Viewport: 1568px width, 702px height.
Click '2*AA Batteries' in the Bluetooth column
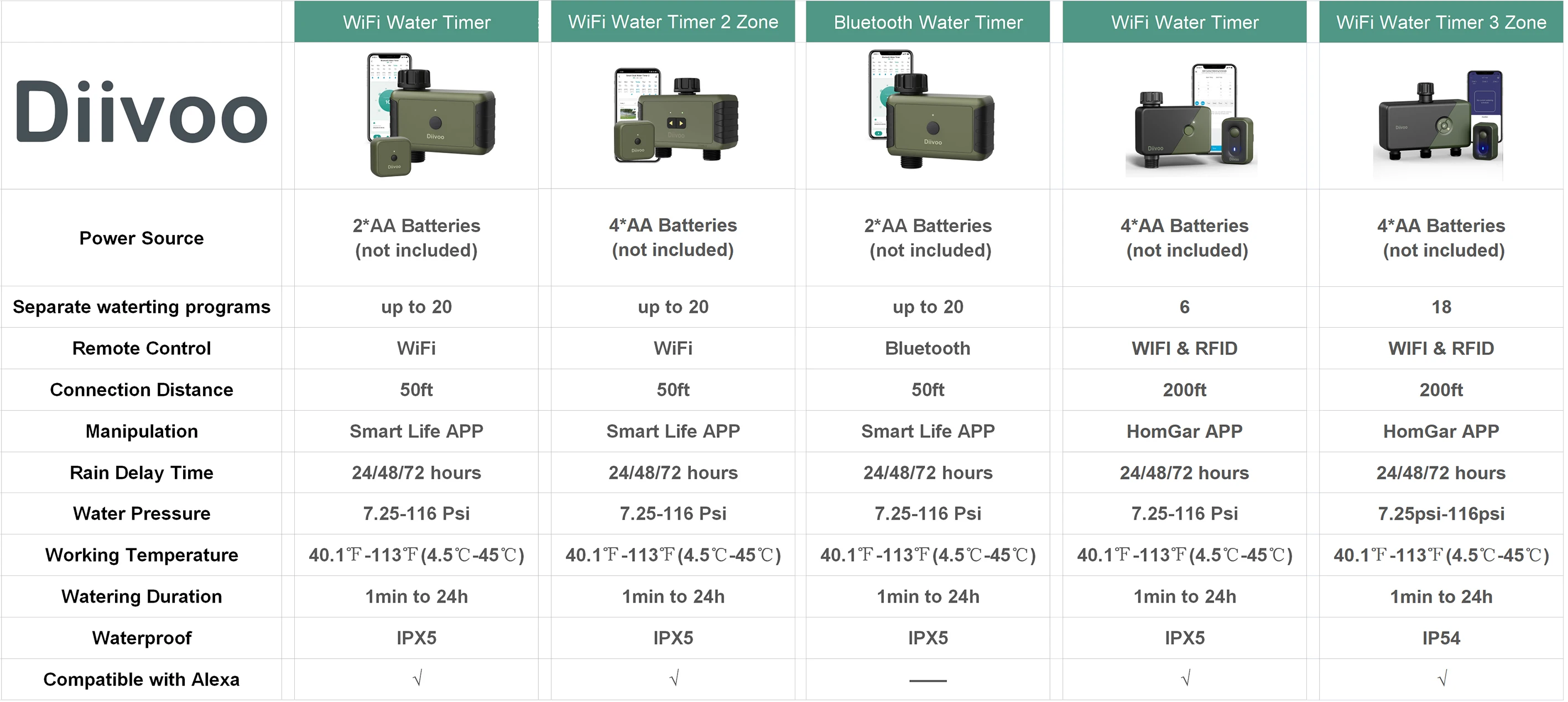point(928,226)
